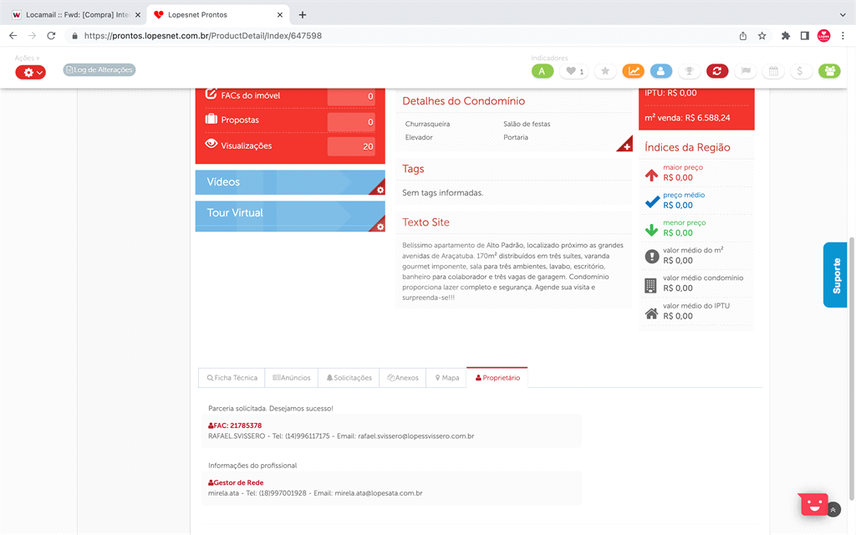Open the blue Suporte side tab

pyautogui.click(x=835, y=275)
